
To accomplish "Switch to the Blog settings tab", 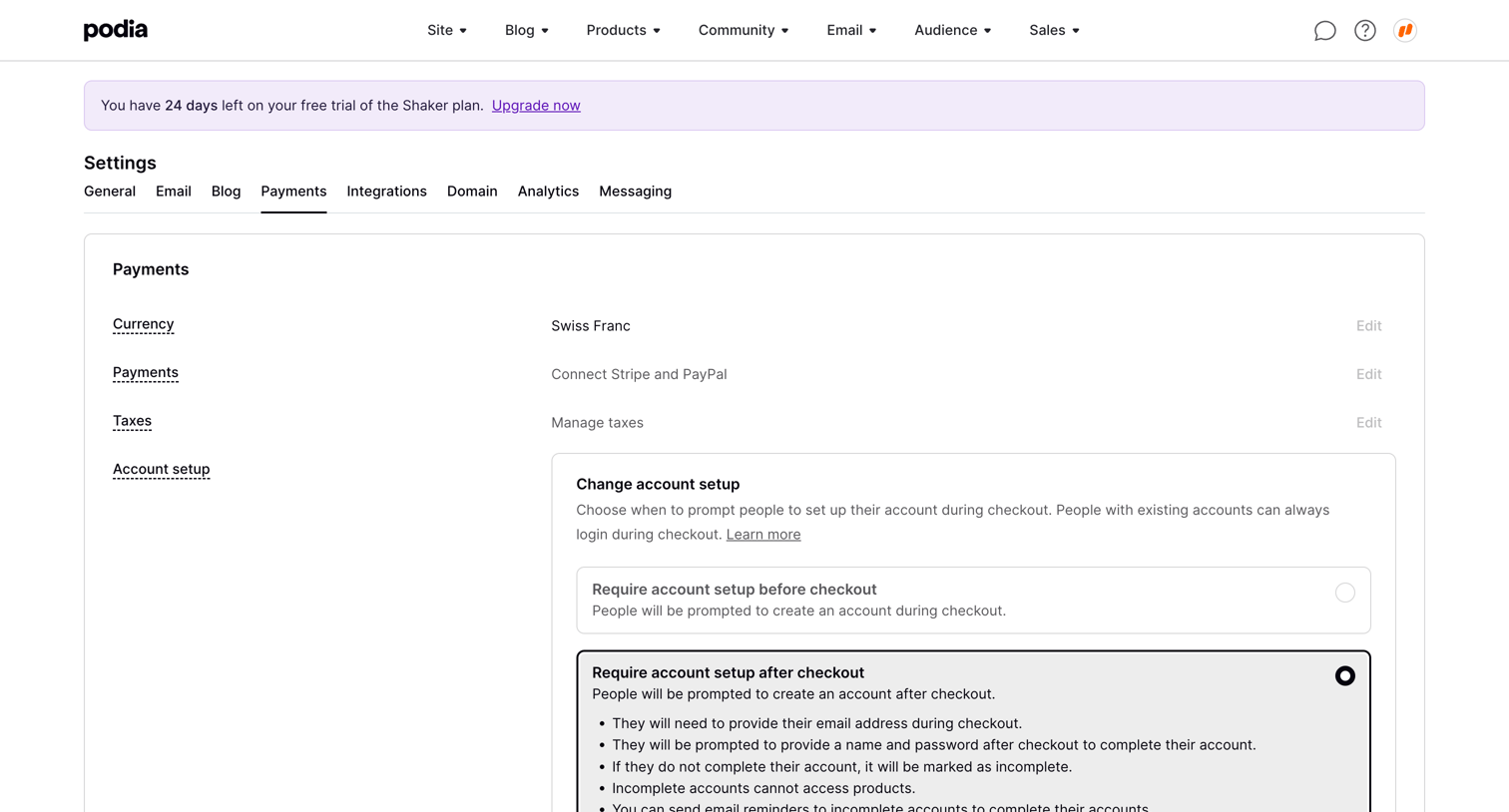I will pyautogui.click(x=226, y=192).
